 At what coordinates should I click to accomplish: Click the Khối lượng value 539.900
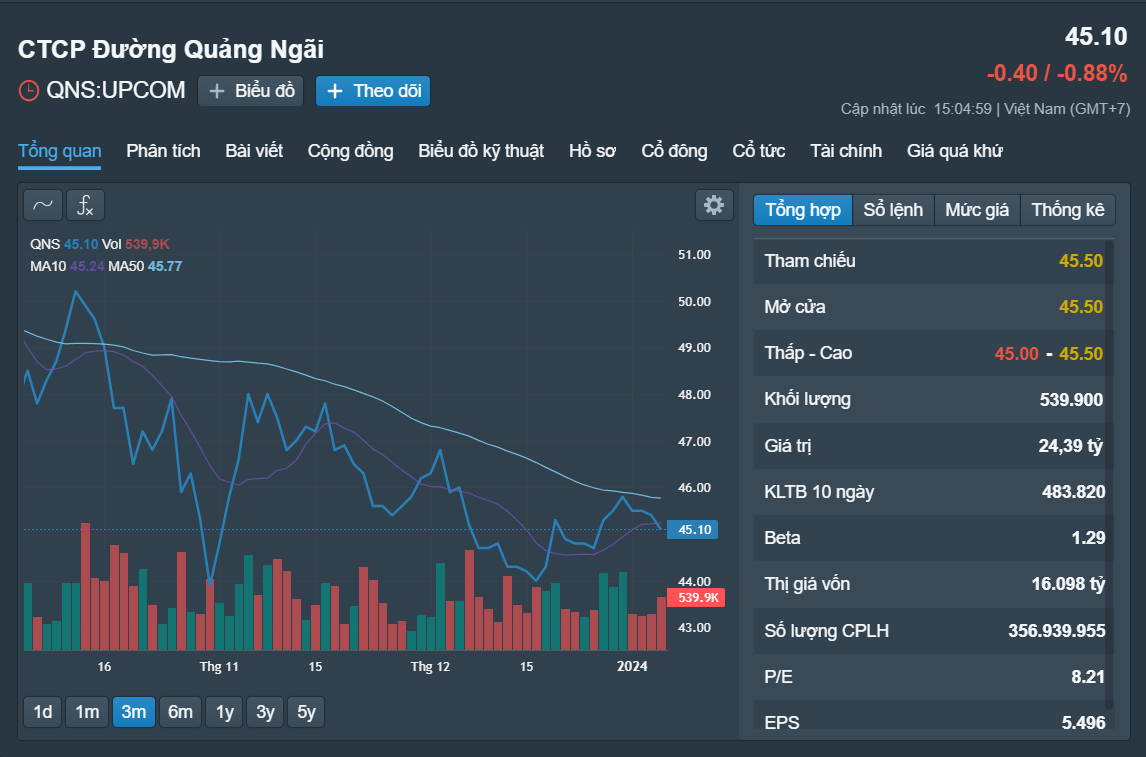pos(1071,400)
